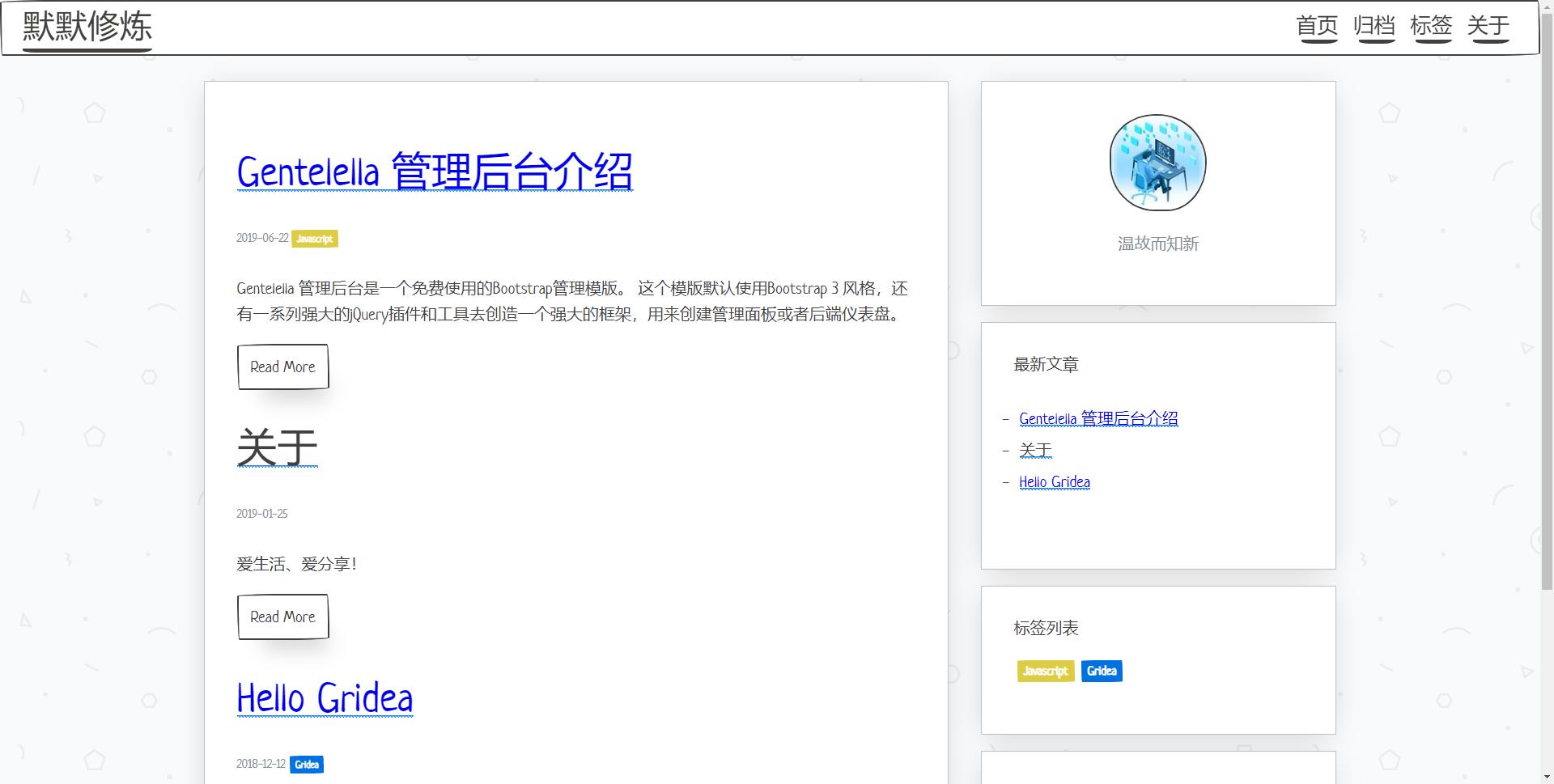
Task: Open the site title 默默修炼
Action: [x=86, y=27]
